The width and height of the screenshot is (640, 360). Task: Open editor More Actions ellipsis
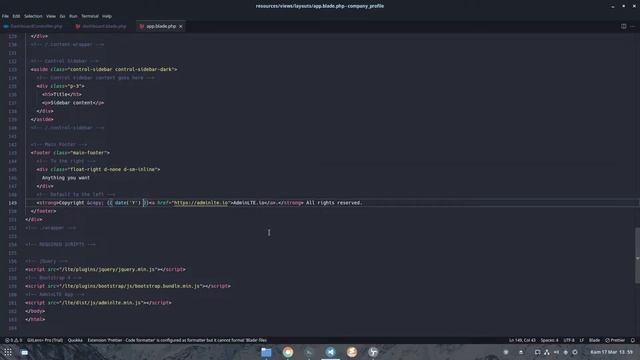pyautogui.click(x=633, y=26)
